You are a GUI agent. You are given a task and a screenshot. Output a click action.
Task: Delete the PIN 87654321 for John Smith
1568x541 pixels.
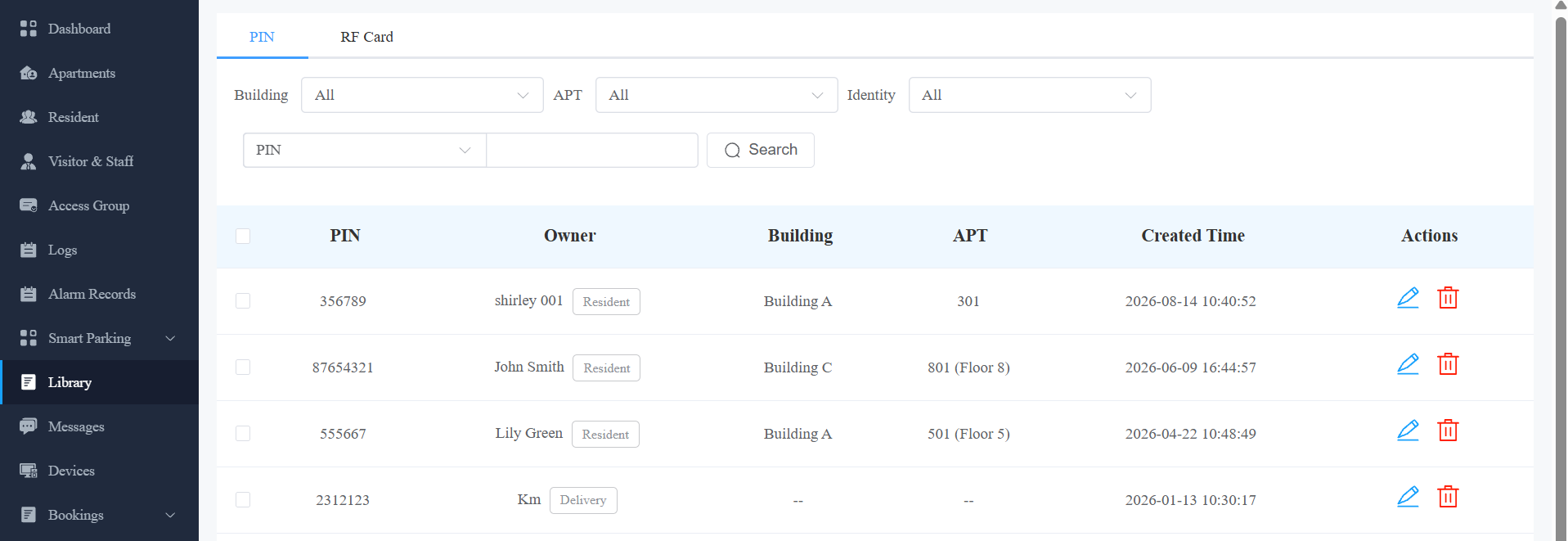coord(1448,364)
